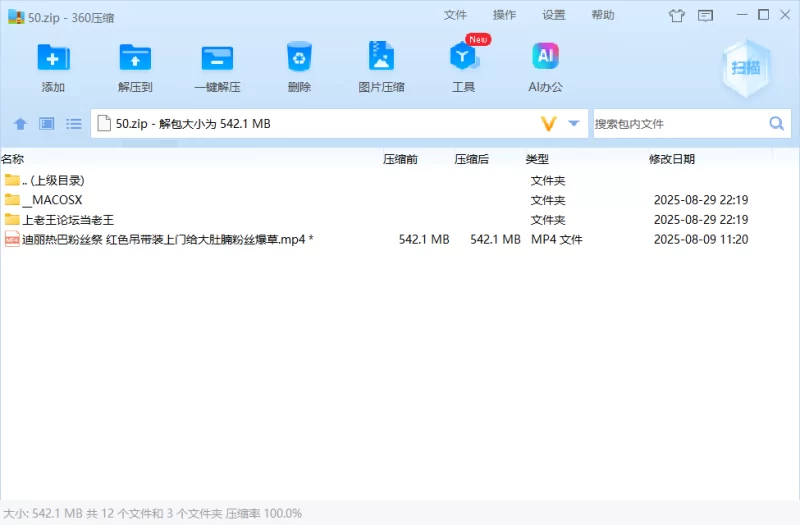Image resolution: width=800 pixels, height=525 pixels.
Task: Sort by the 名称 column header
Action: pos(13,159)
